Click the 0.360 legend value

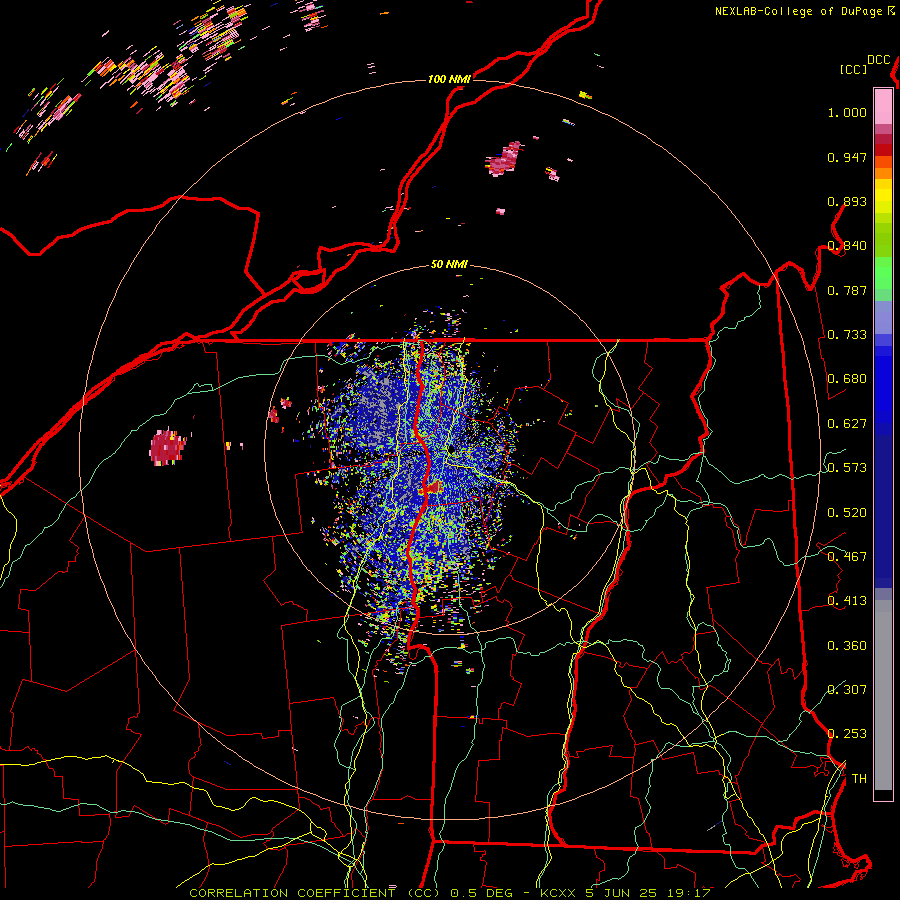click(x=847, y=646)
